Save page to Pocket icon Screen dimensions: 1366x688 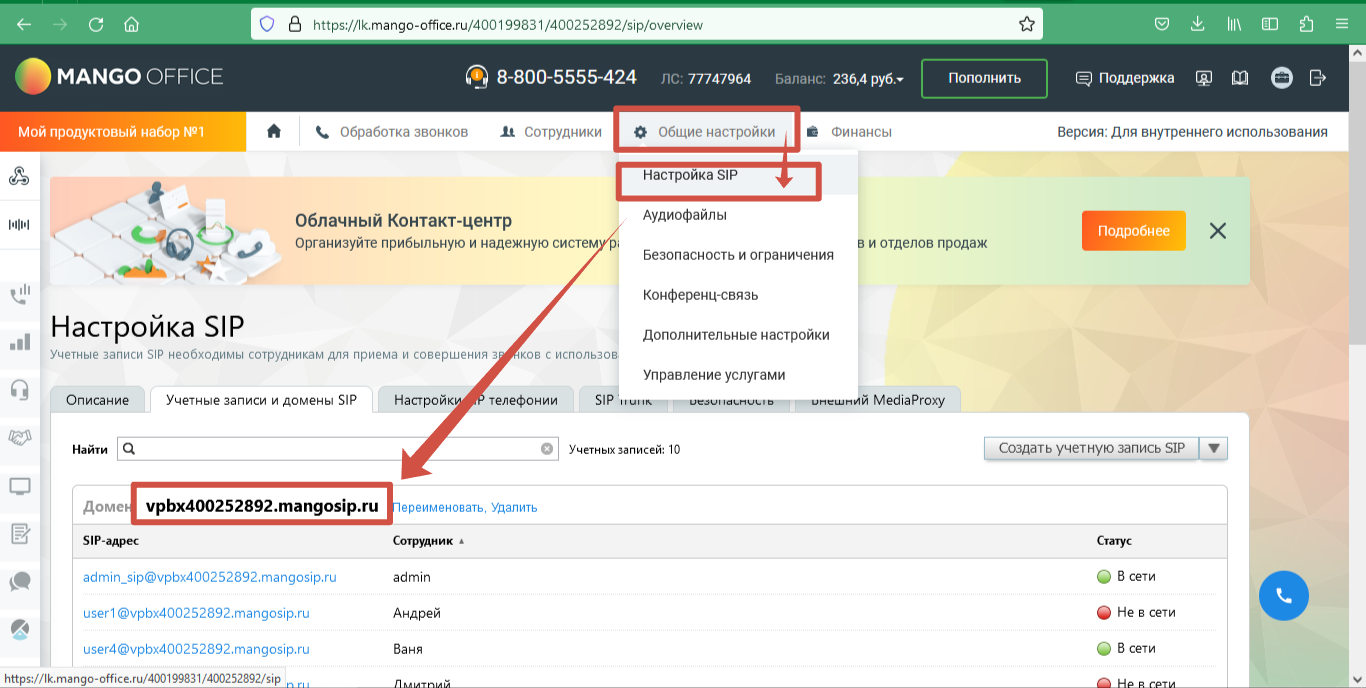[x=1162, y=24]
